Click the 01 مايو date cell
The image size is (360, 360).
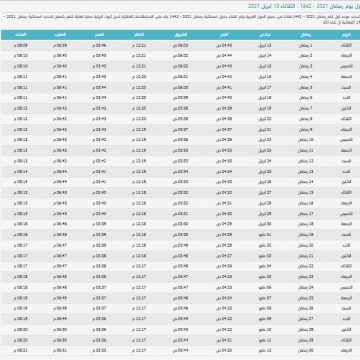[x=265, y=235]
